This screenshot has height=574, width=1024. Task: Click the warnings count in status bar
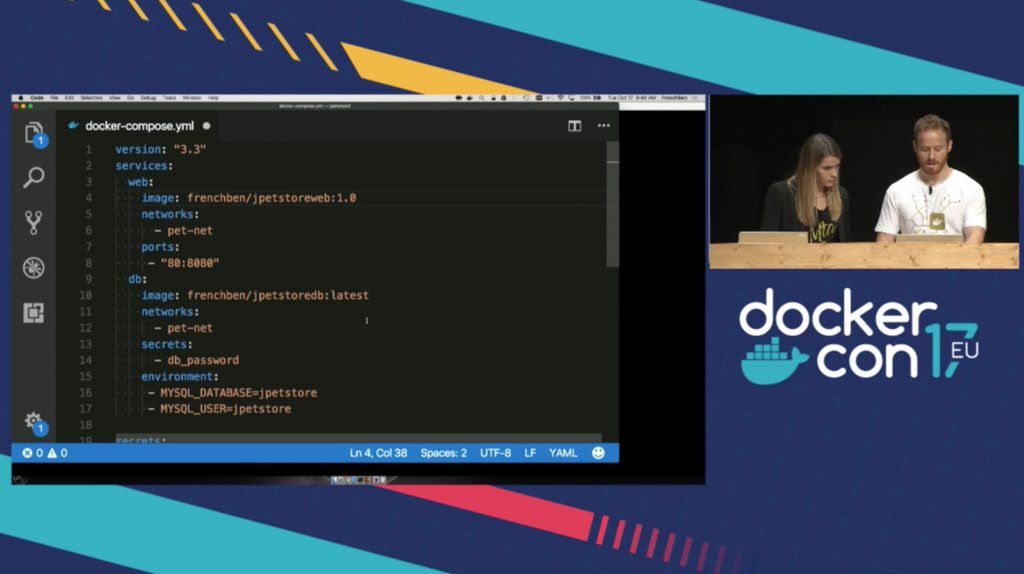click(57, 453)
